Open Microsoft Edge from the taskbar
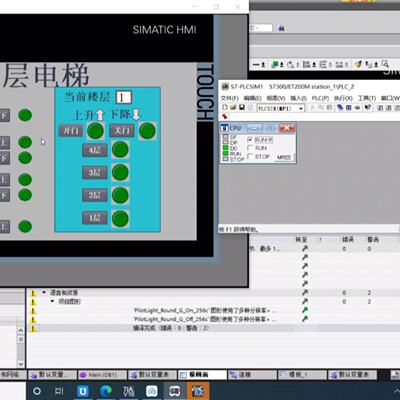Screen dimensions: 400x400 [x=106, y=391]
